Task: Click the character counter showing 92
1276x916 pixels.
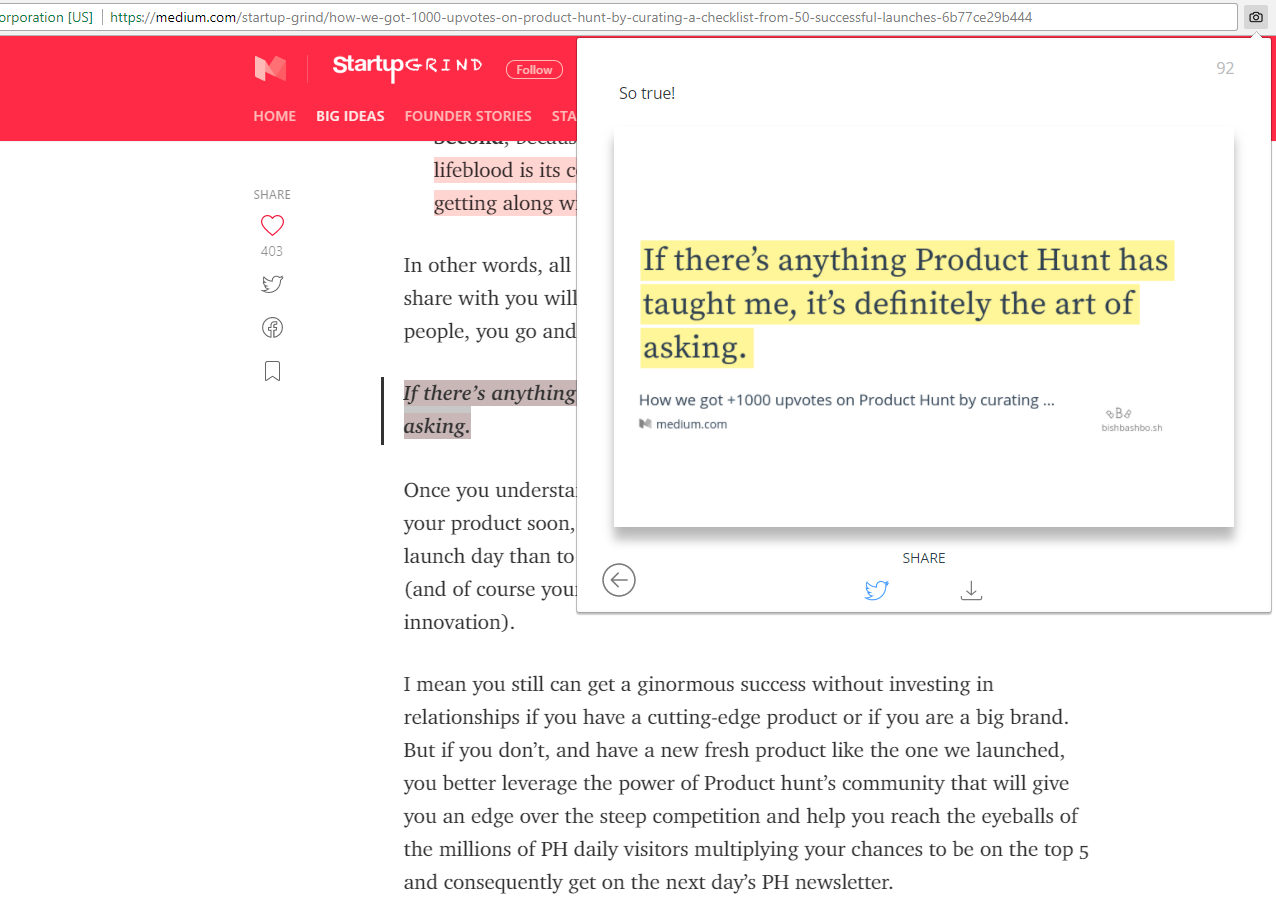Action: click(1225, 68)
